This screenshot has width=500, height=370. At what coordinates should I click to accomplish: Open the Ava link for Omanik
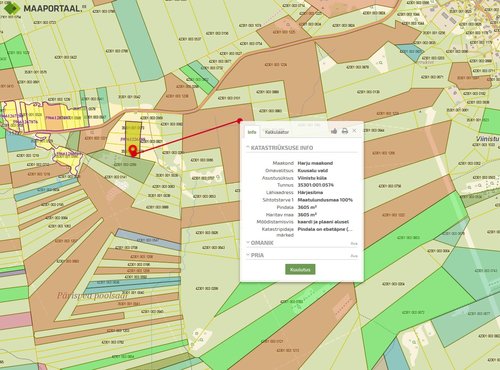(354, 244)
